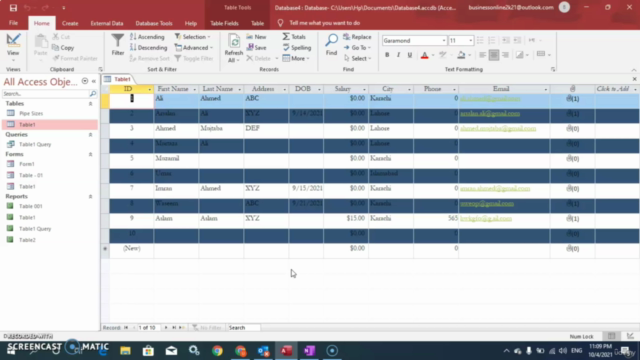
Task: Switch to the Create tab
Action: [70, 23]
